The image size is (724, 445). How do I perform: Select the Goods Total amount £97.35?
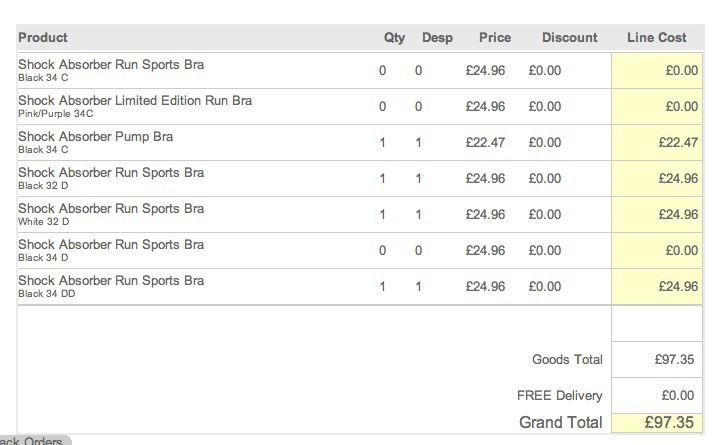pyautogui.click(x=674, y=360)
